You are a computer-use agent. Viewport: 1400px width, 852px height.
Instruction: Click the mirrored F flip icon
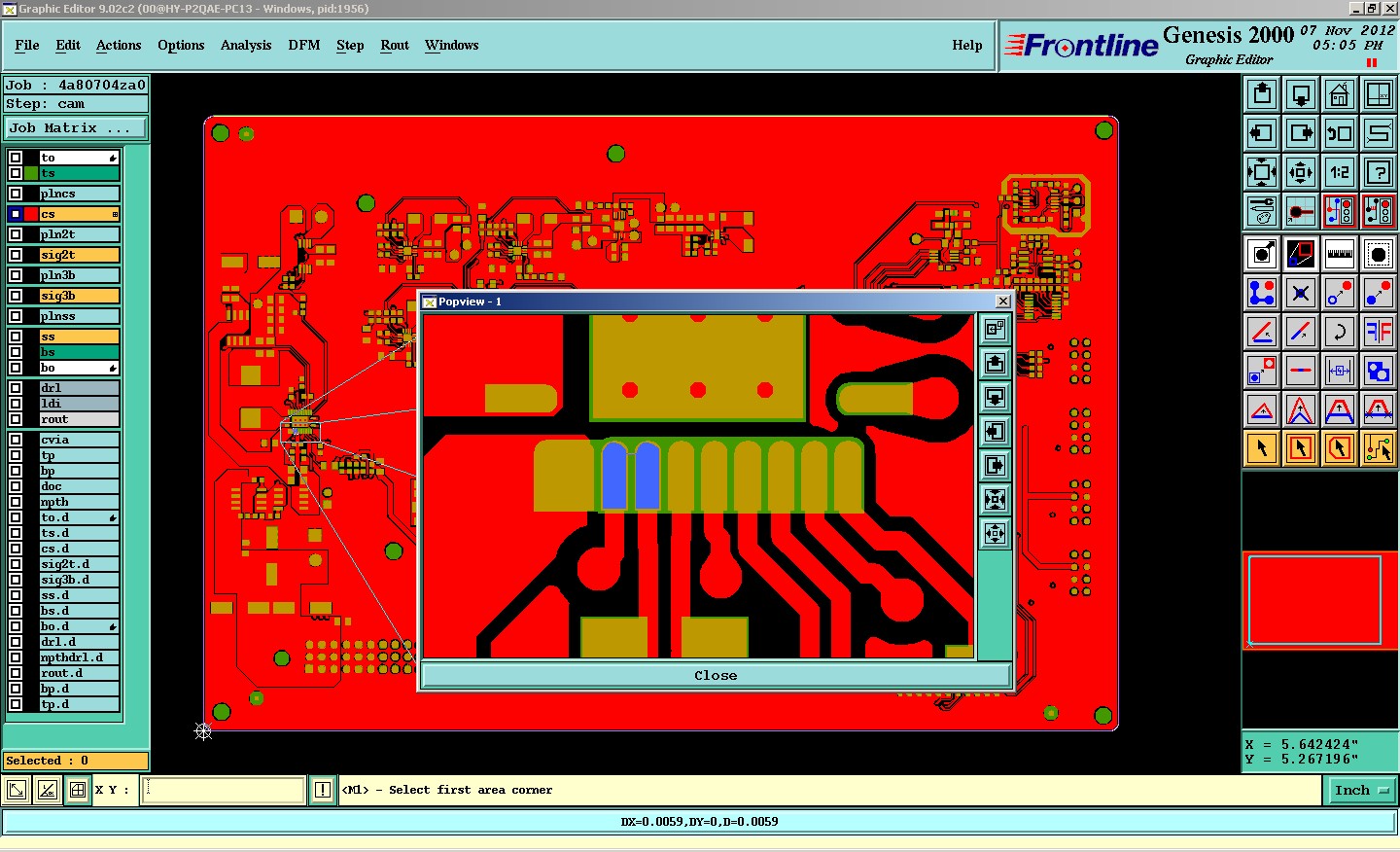point(1379,332)
